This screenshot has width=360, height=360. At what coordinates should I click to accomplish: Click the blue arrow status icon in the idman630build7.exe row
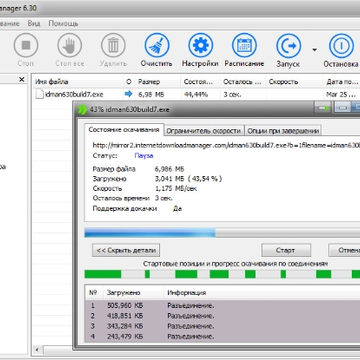(x=128, y=94)
